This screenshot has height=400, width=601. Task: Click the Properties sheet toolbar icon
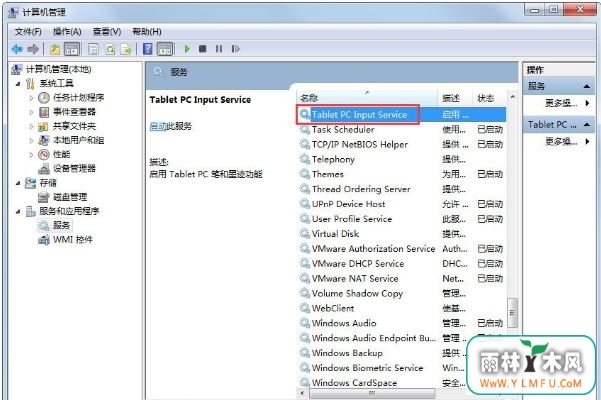tap(93, 49)
